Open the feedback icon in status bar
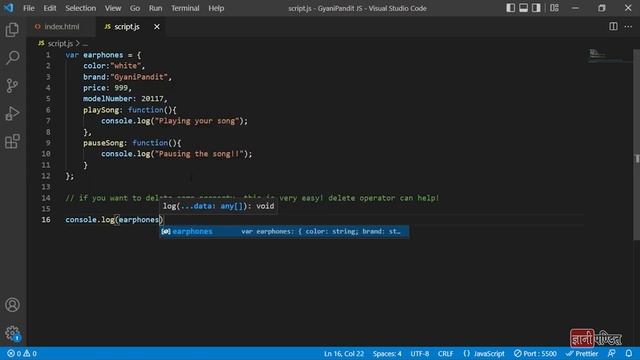The width and height of the screenshot is (640, 360). coord(611,353)
